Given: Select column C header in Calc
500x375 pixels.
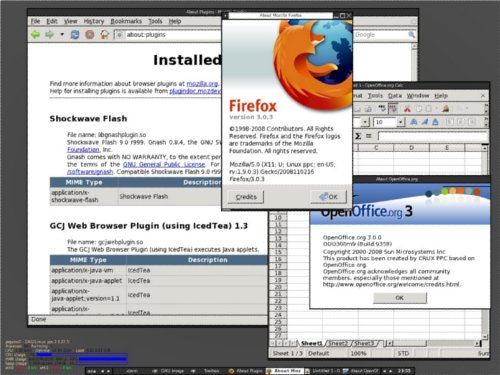Looking at the screenshot, I should (x=376, y=148).
